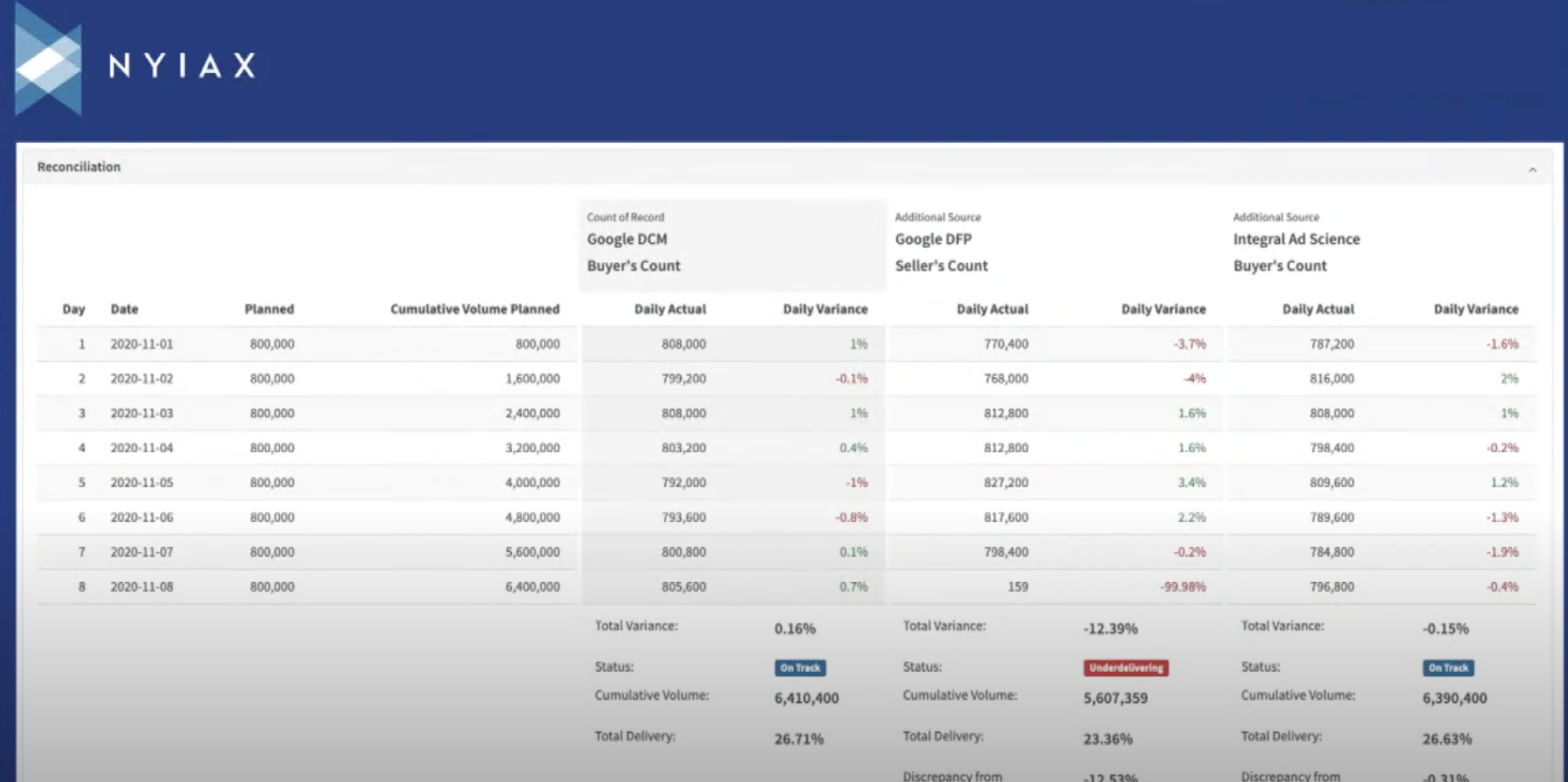Click the Integral Ad Science source heading
The height and width of the screenshot is (782, 1568).
(x=1297, y=239)
